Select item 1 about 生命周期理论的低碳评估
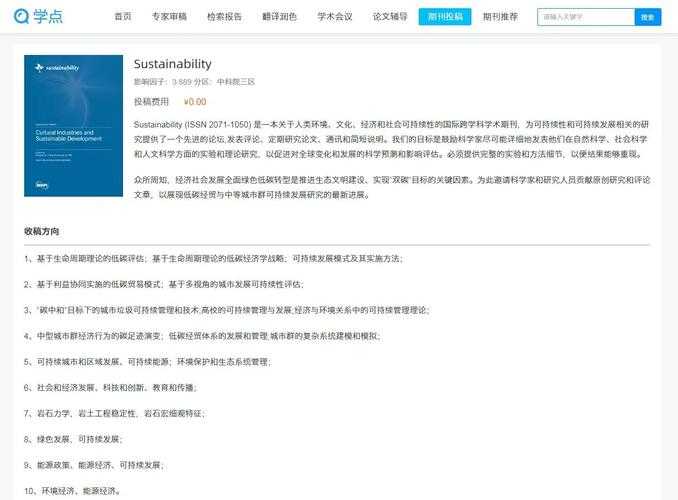This screenshot has height=500, width=678. [214, 259]
